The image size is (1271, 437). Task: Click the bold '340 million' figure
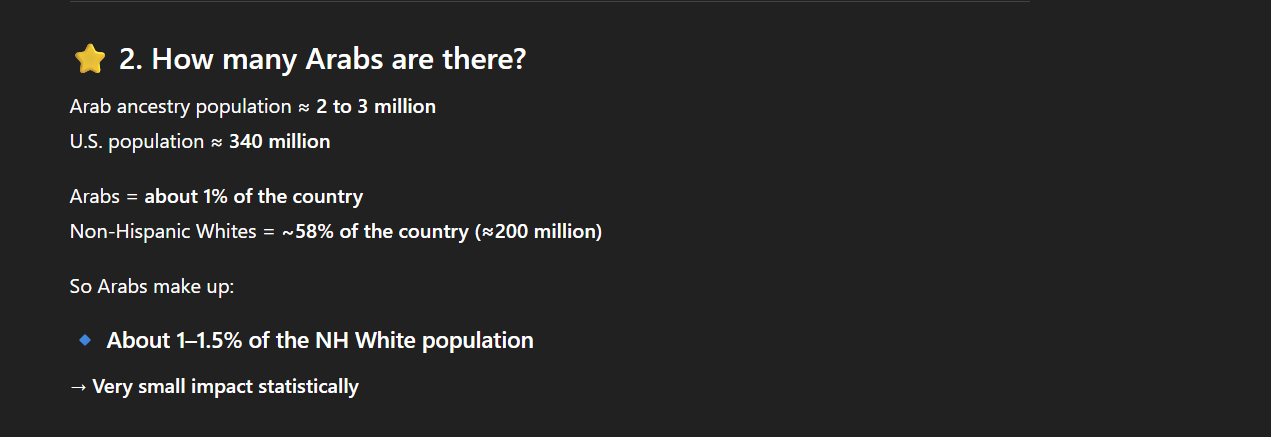(279, 141)
